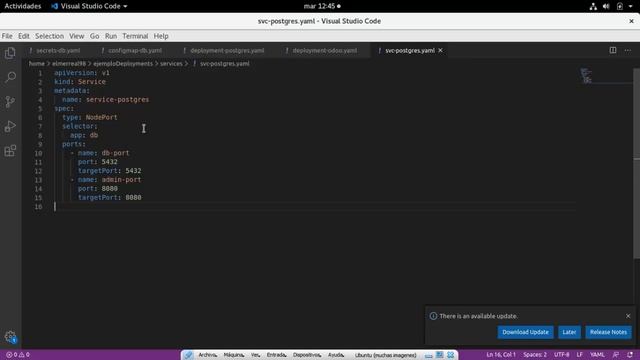
Task: Click the ejemploDeployments breadcrumb segment
Action: 123,64
